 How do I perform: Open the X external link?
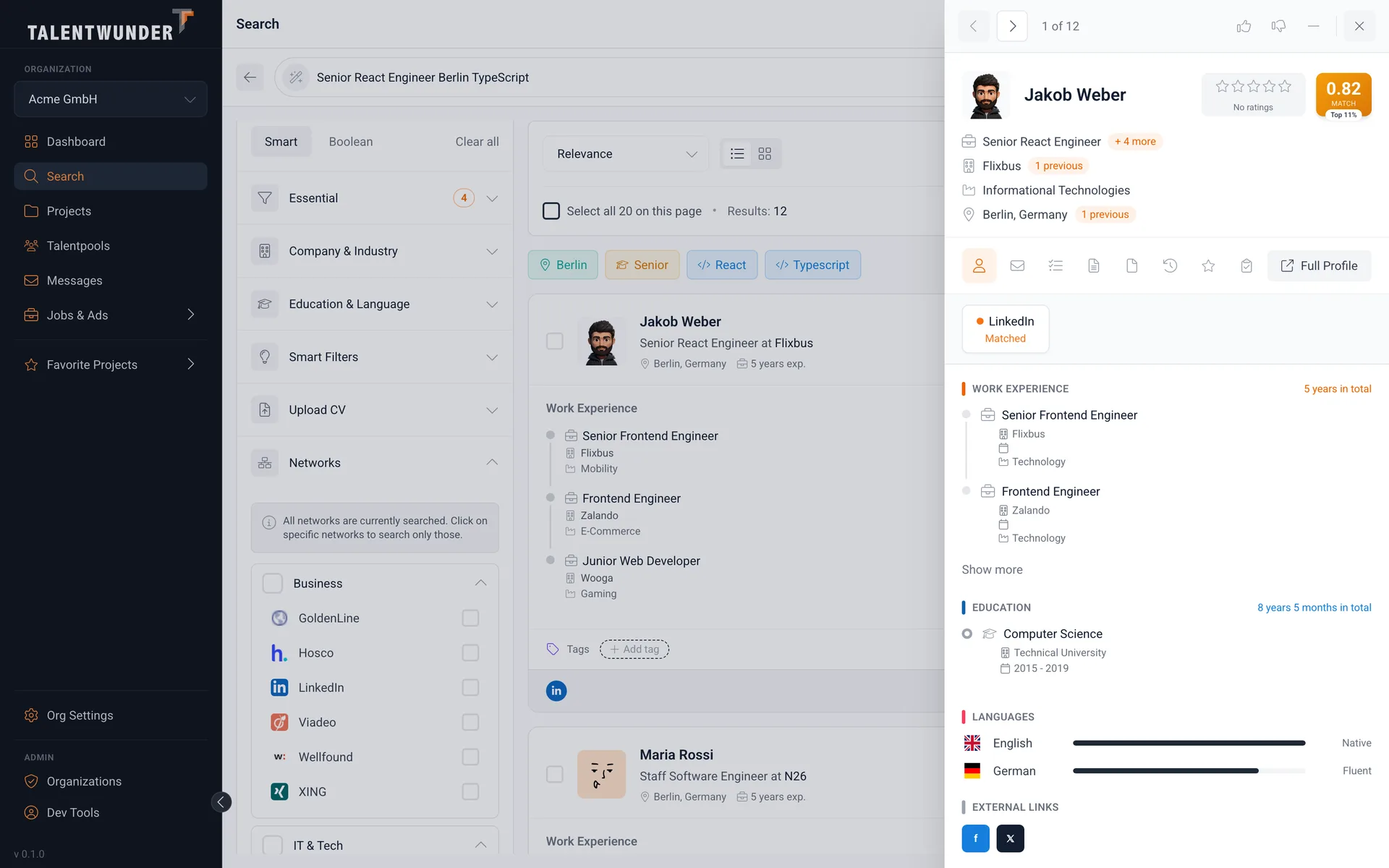pos(1010,838)
